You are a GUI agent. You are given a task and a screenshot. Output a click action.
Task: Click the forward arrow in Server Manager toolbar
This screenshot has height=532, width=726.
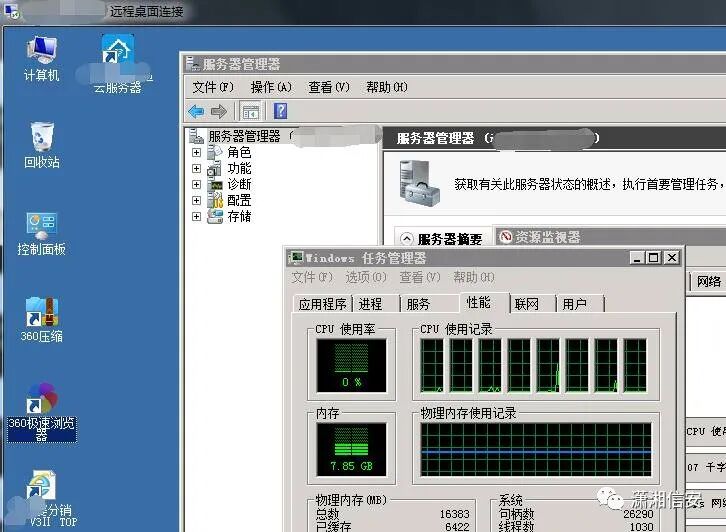click(x=219, y=111)
